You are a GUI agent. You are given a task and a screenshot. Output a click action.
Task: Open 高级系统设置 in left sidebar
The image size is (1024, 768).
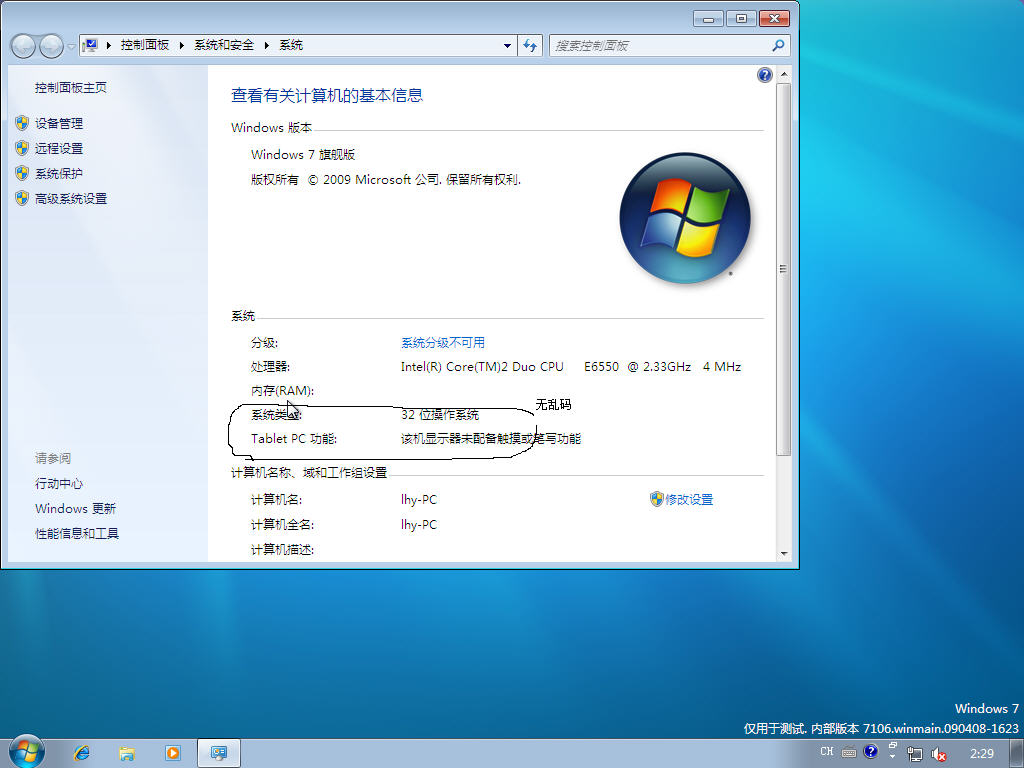[71, 199]
